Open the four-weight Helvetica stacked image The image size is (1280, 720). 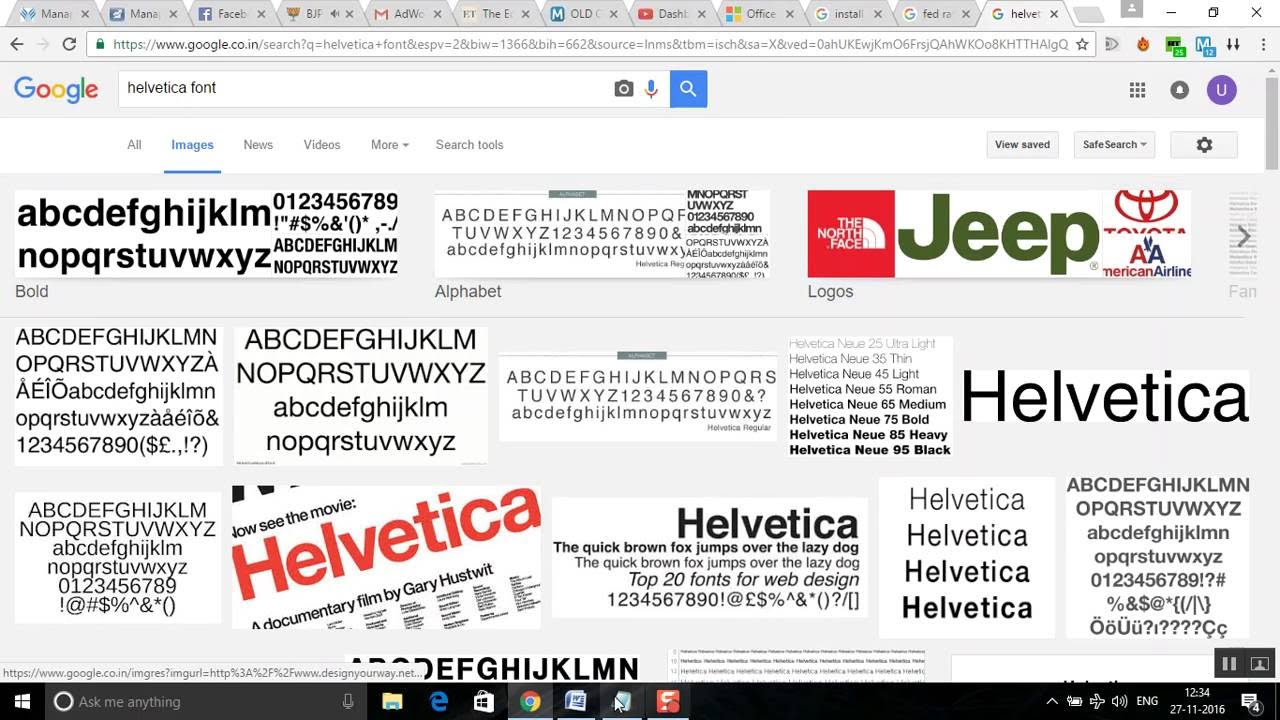click(x=967, y=557)
